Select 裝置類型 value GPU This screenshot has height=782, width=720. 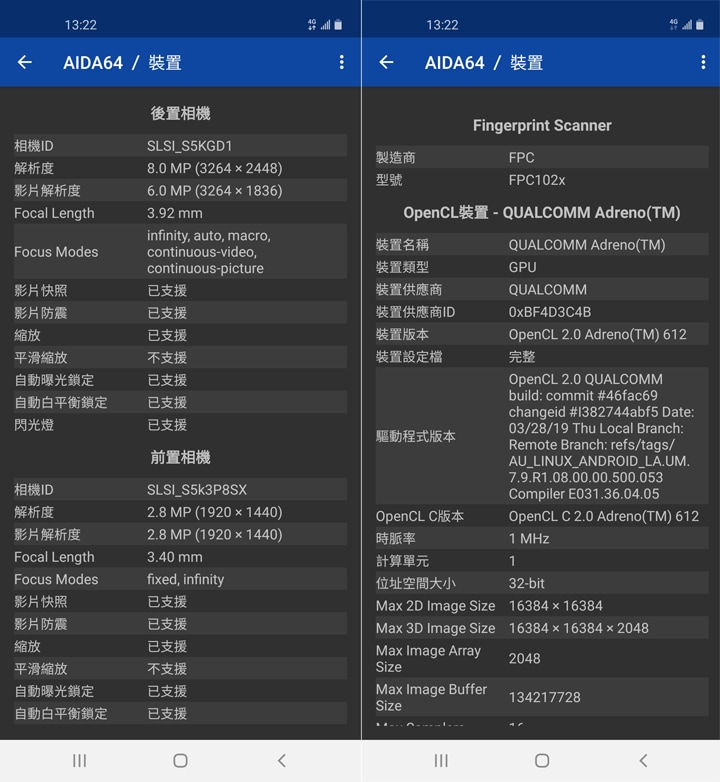pyautogui.click(x=522, y=267)
